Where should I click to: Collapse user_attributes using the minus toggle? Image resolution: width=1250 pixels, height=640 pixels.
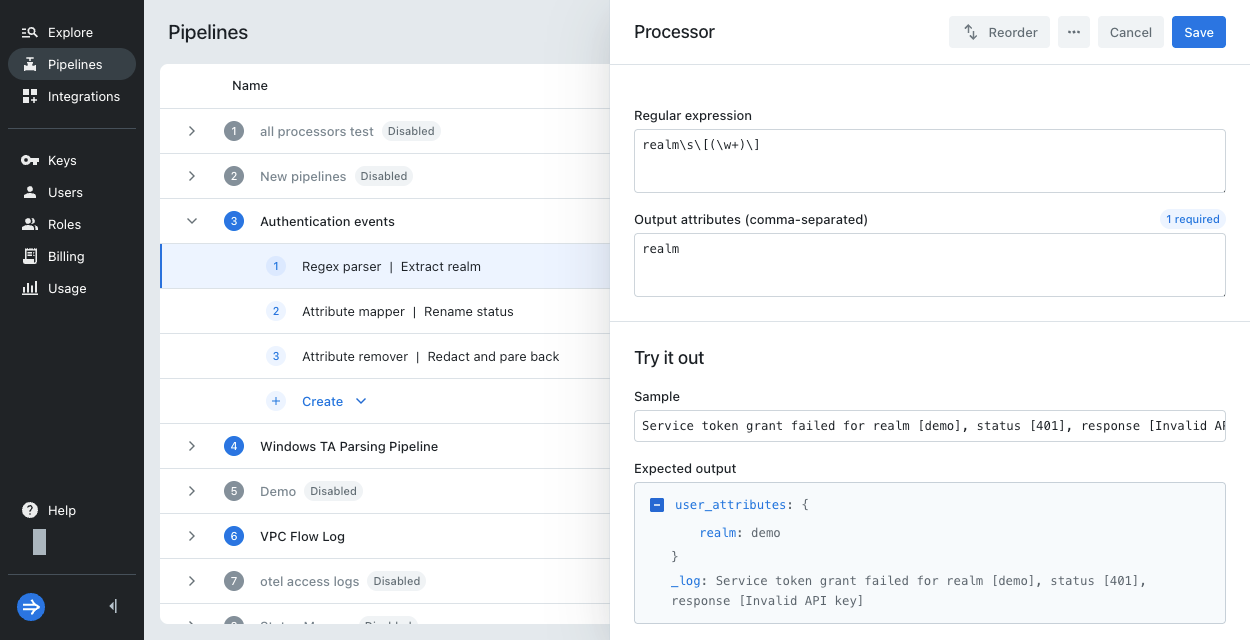(x=657, y=505)
